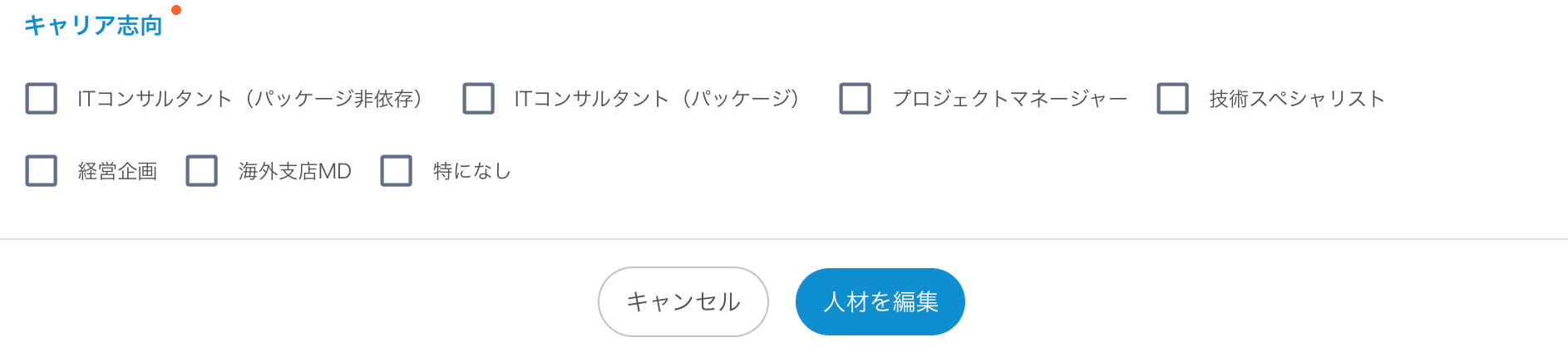Enable the プロジェクトマネージャー checkbox
This screenshot has height=357, width=1568.
[855, 98]
